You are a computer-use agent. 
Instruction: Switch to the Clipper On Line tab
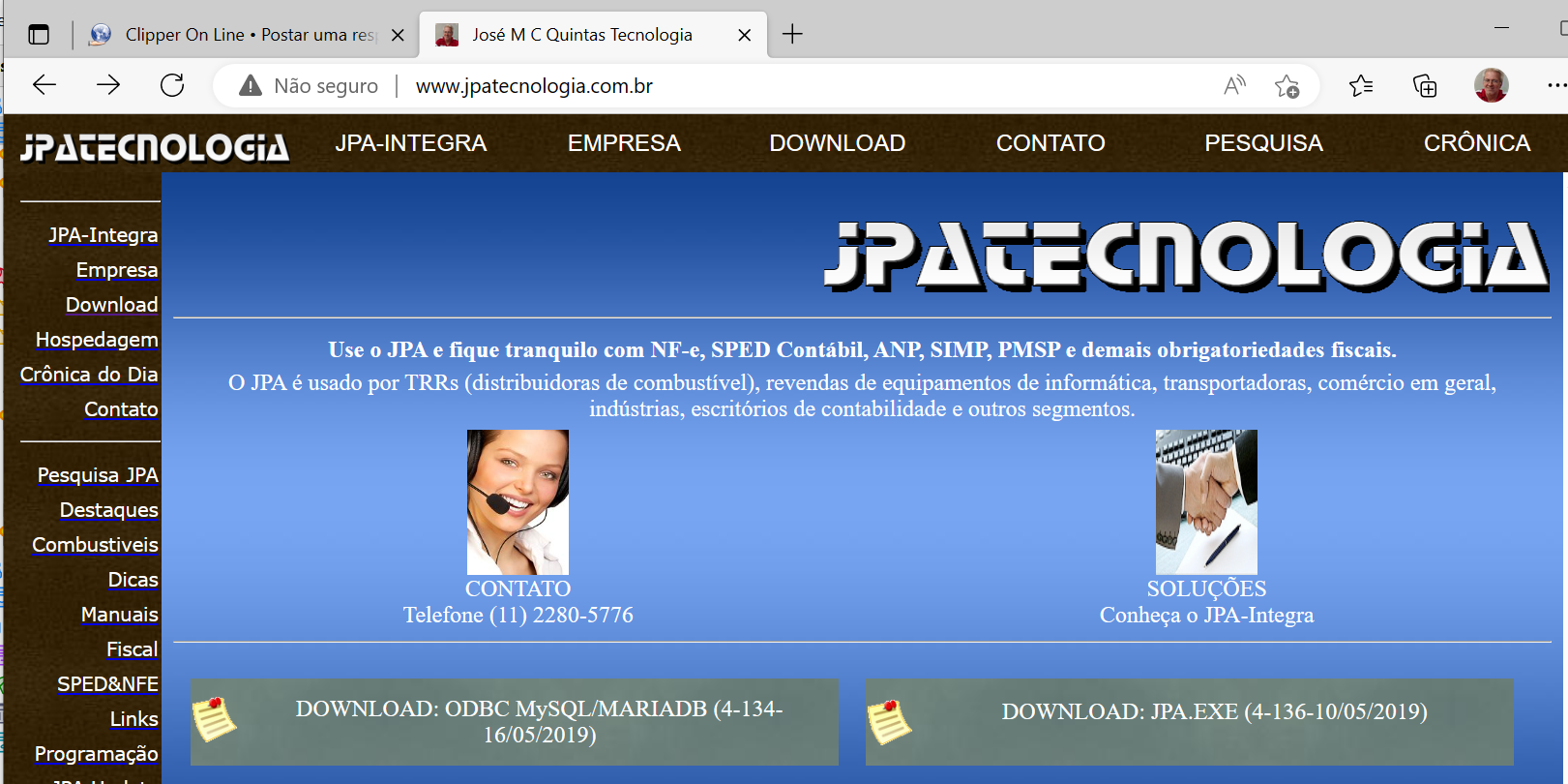click(x=247, y=35)
